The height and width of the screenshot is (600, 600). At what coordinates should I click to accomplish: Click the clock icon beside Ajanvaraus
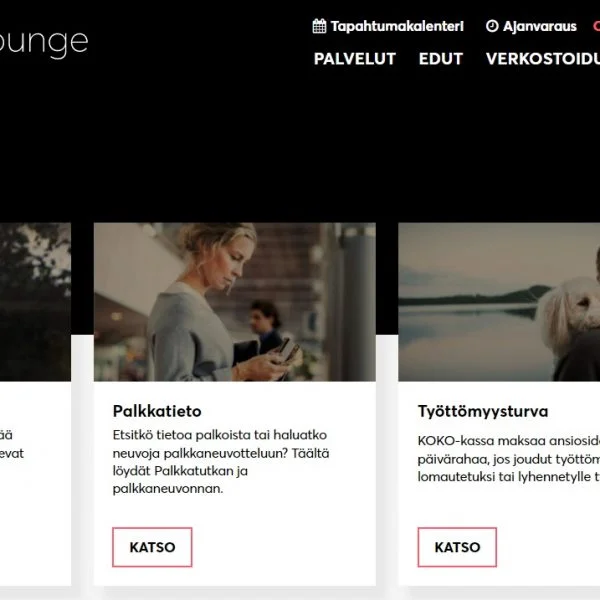point(492,26)
